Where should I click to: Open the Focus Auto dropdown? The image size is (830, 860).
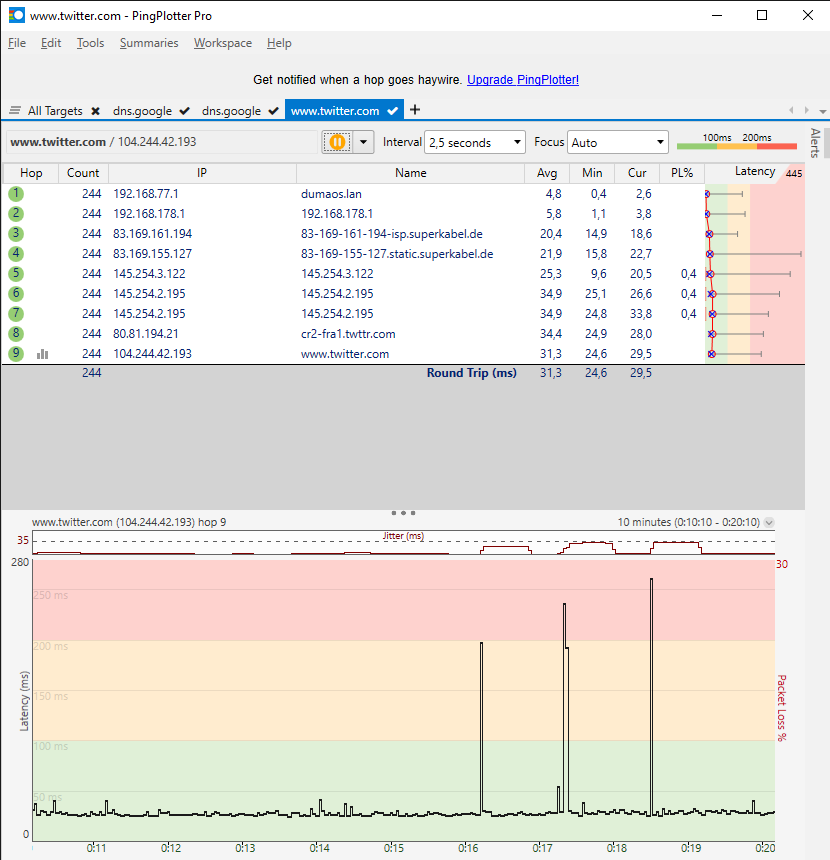618,142
